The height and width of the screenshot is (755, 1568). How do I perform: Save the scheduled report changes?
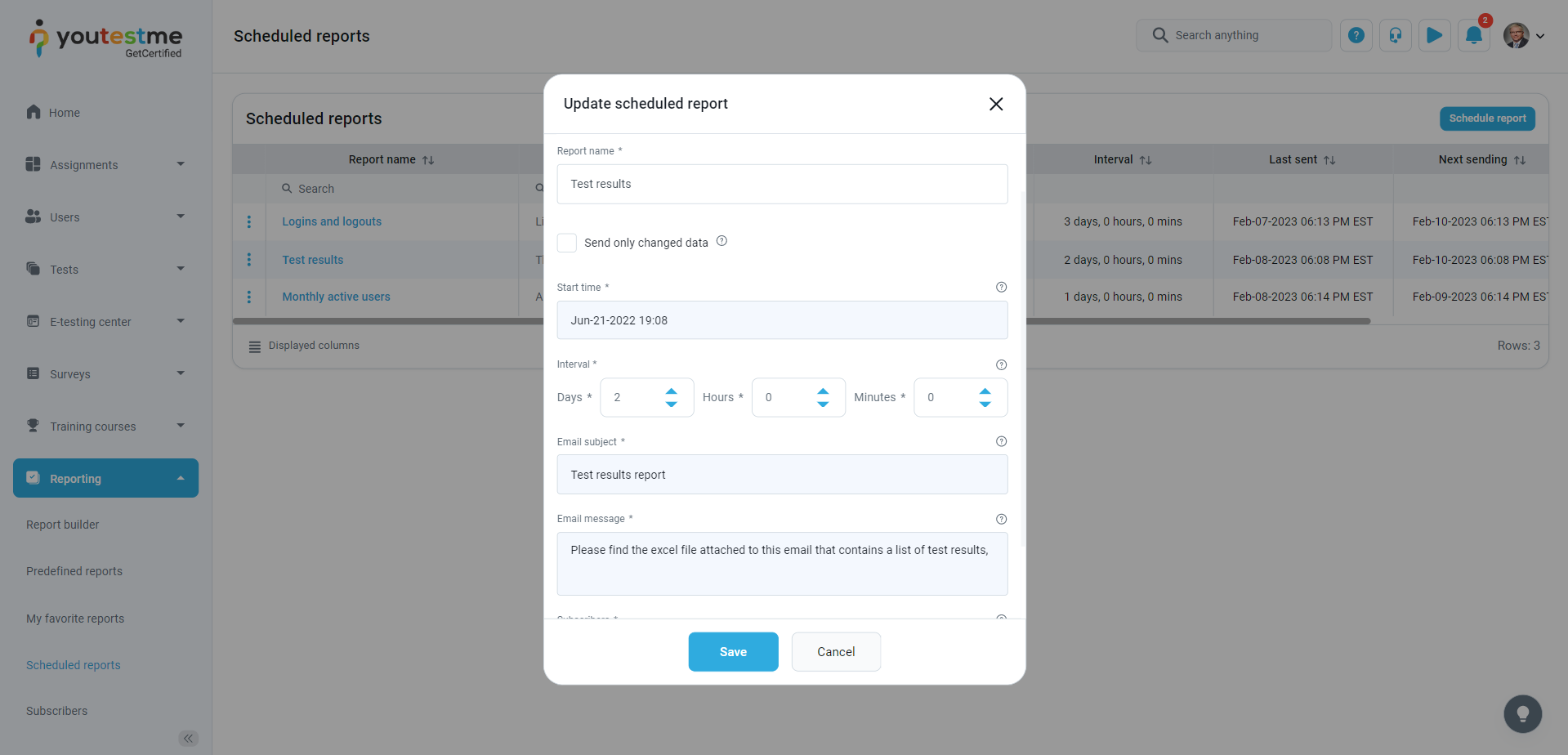[733, 652]
